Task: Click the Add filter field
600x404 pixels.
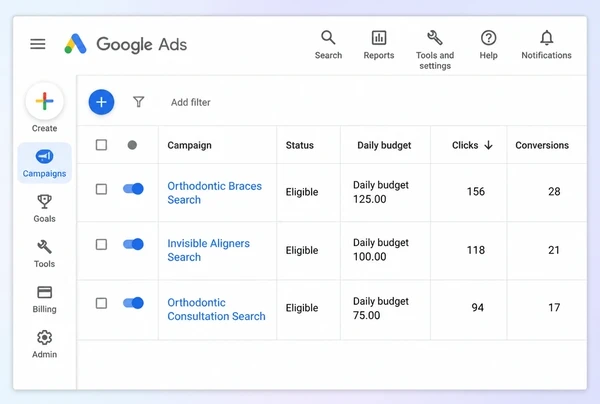Action: tap(191, 102)
